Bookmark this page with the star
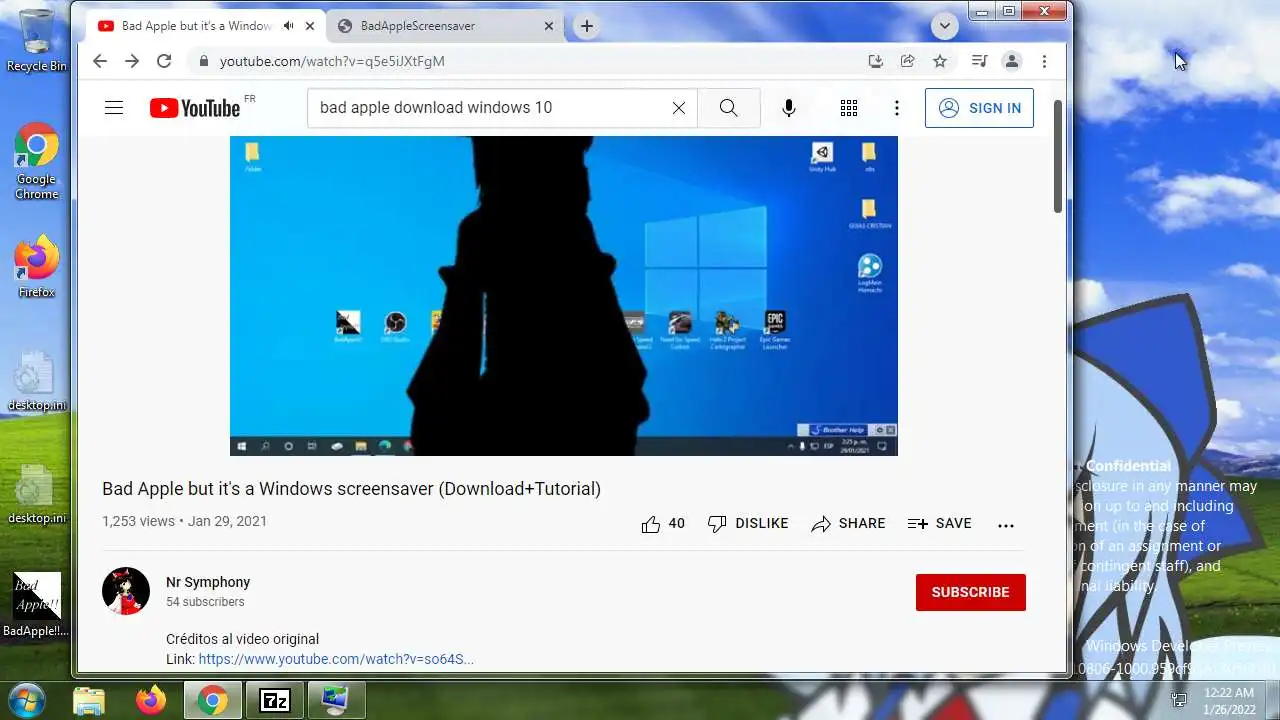 [x=940, y=61]
